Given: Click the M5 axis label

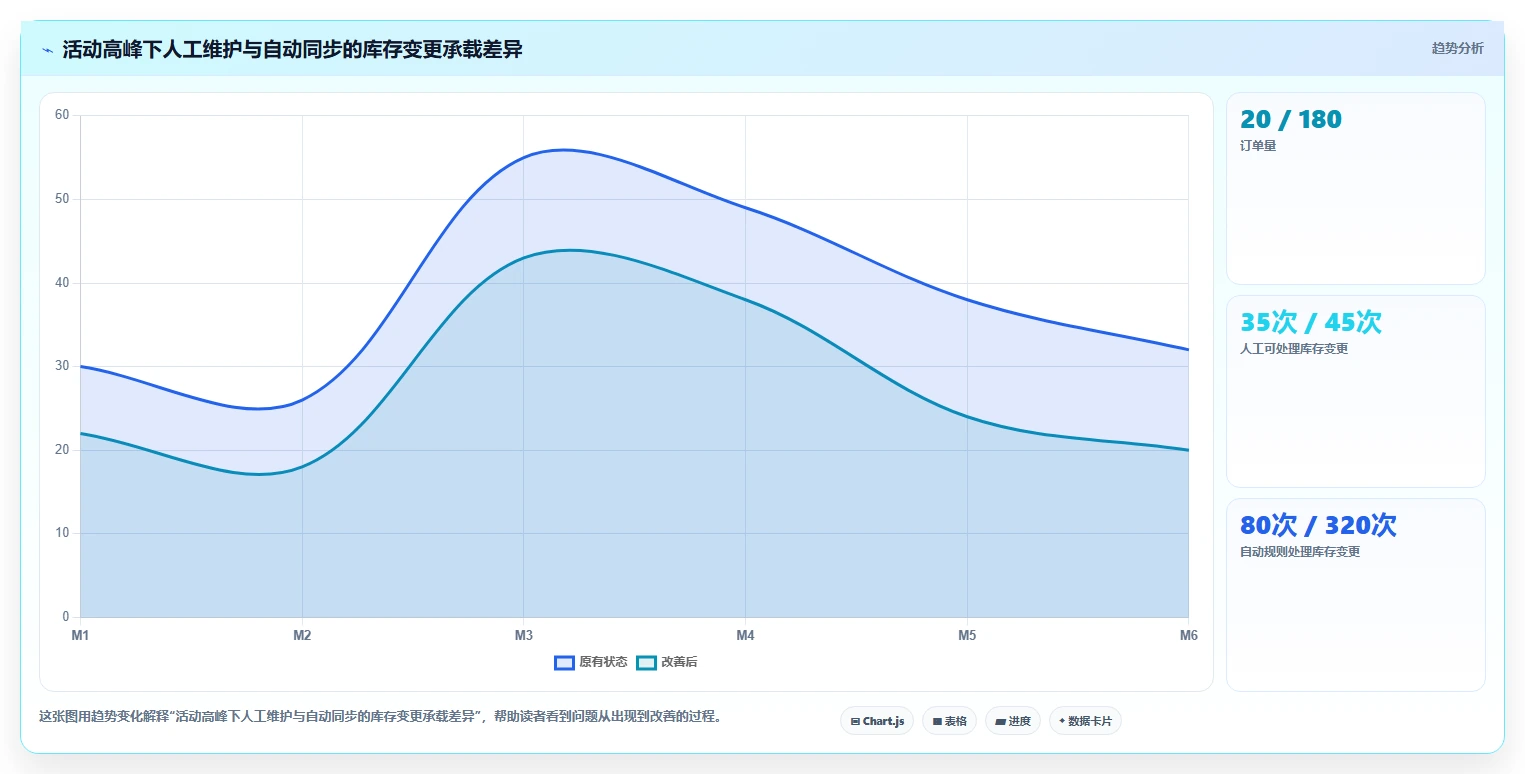Looking at the screenshot, I should (x=967, y=635).
